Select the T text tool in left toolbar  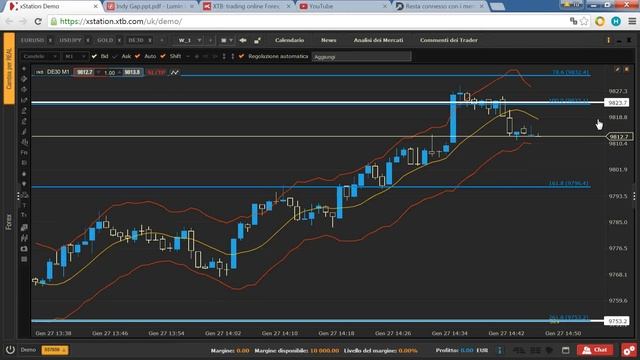pyautogui.click(x=24, y=205)
